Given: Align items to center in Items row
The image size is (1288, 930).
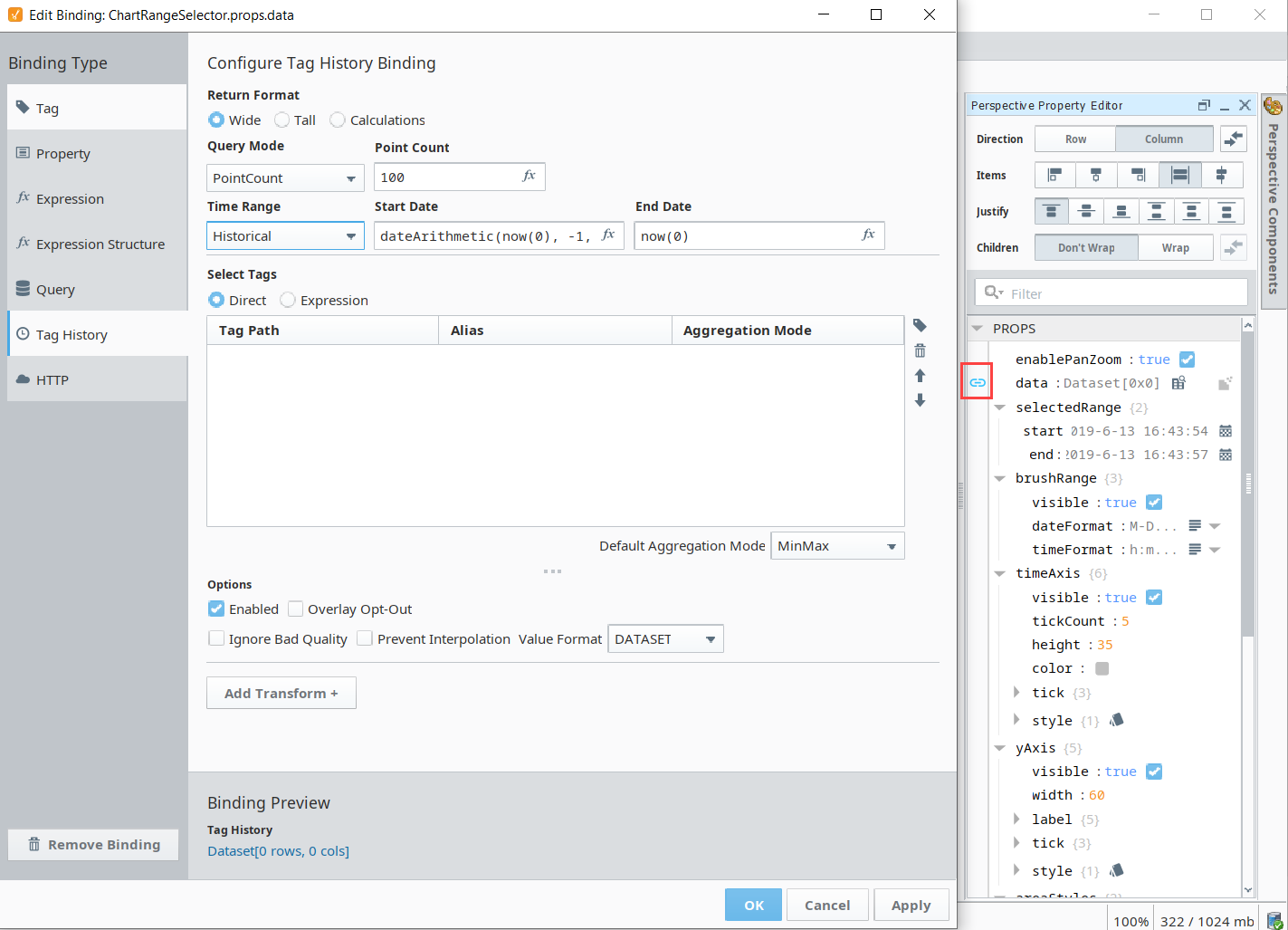Looking at the screenshot, I should tap(1096, 175).
